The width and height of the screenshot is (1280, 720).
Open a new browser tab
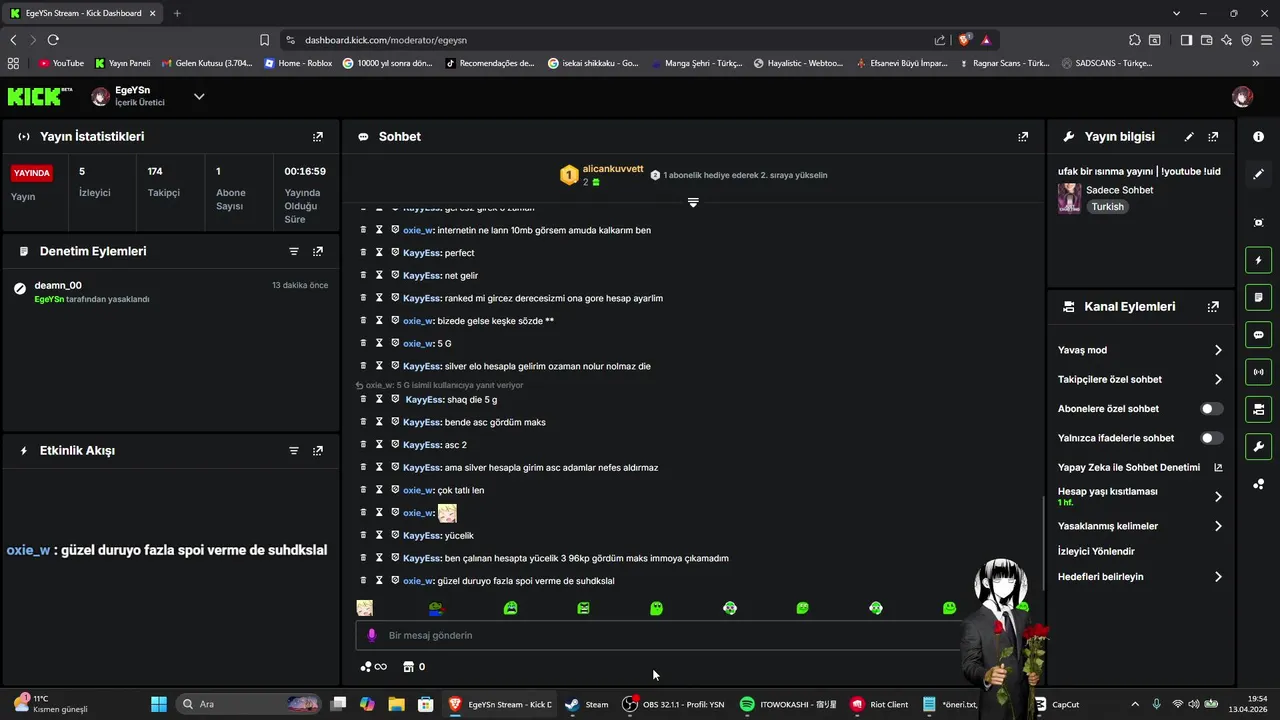pyautogui.click(x=177, y=13)
